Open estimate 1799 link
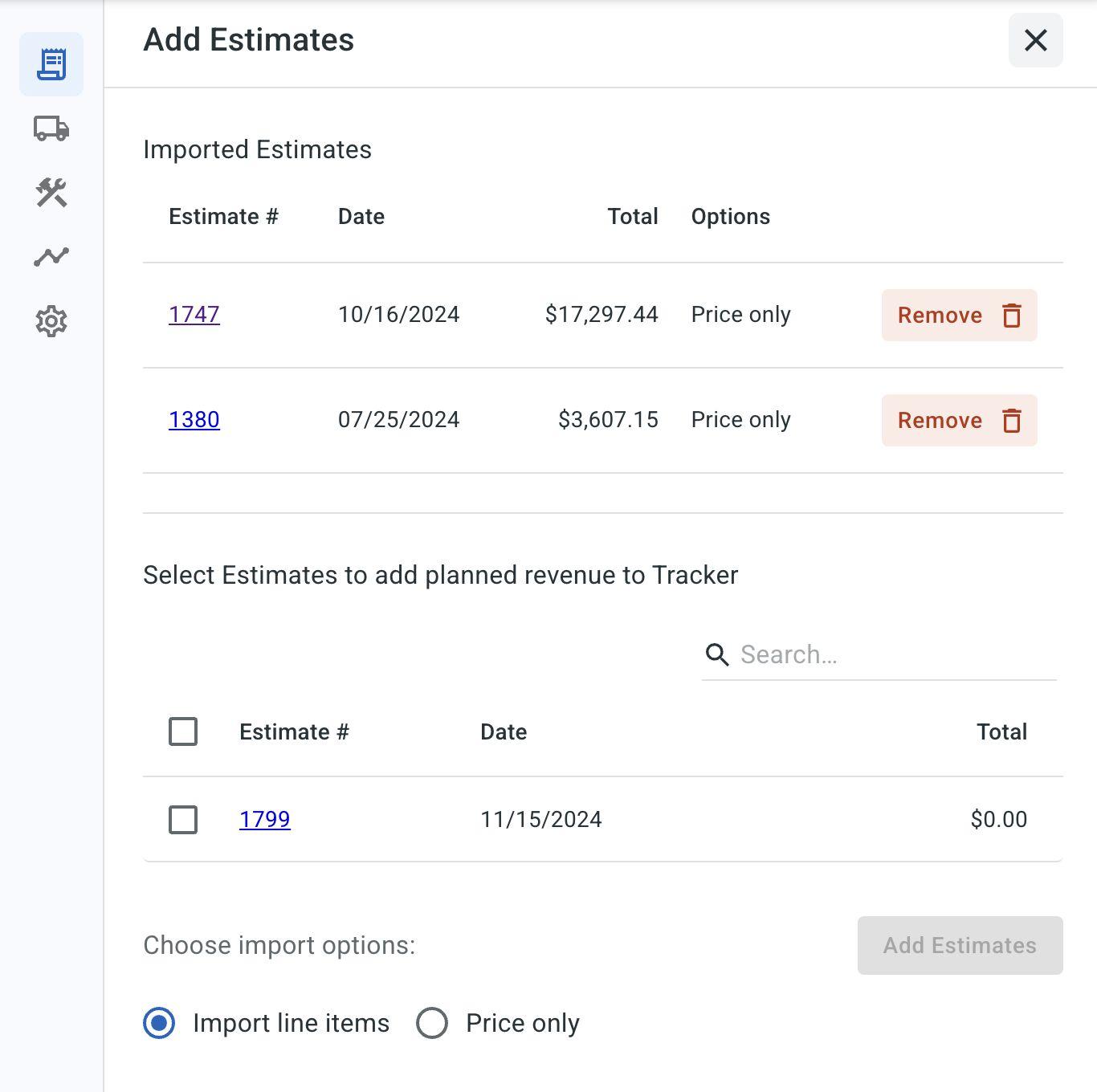Screen dimensions: 1097x1092 click(265, 819)
